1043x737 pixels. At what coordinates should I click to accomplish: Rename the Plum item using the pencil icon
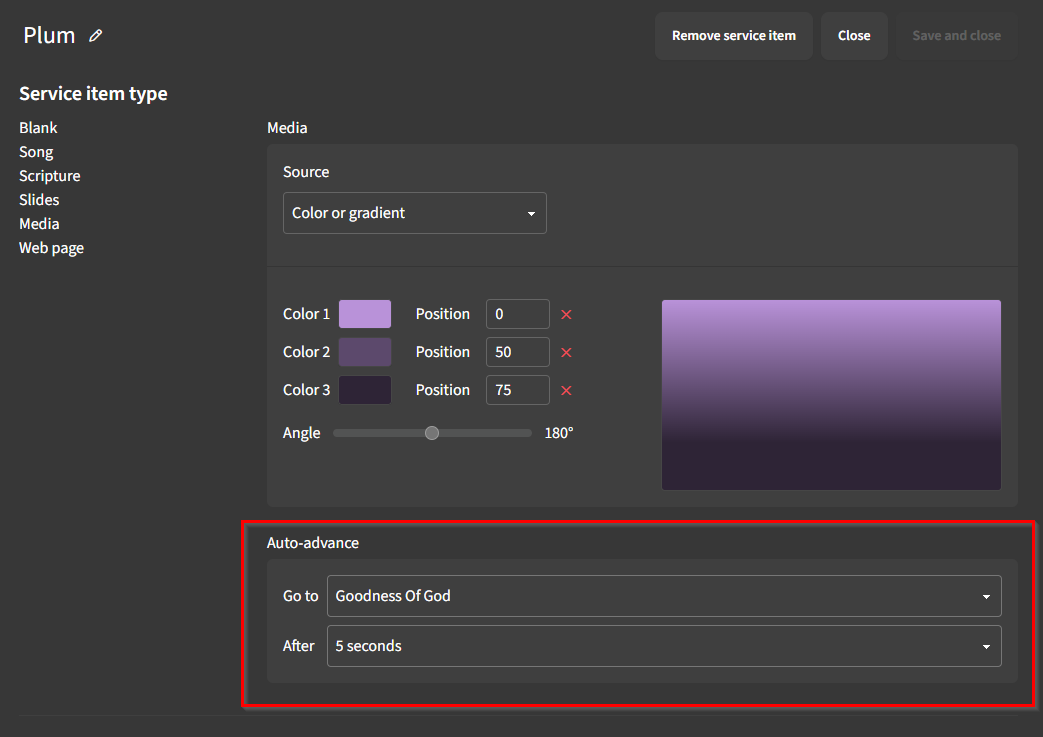pos(95,35)
